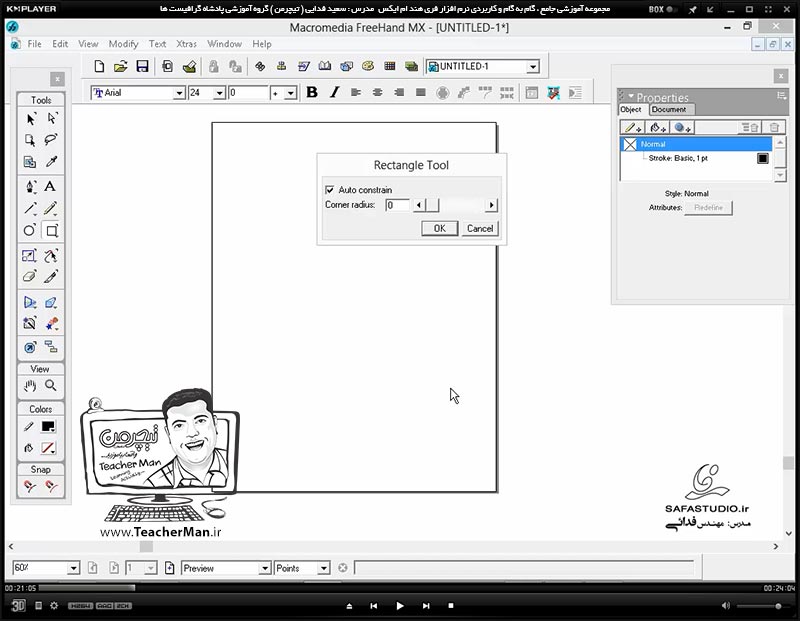Toggle Italic text formatting

pos(334,92)
